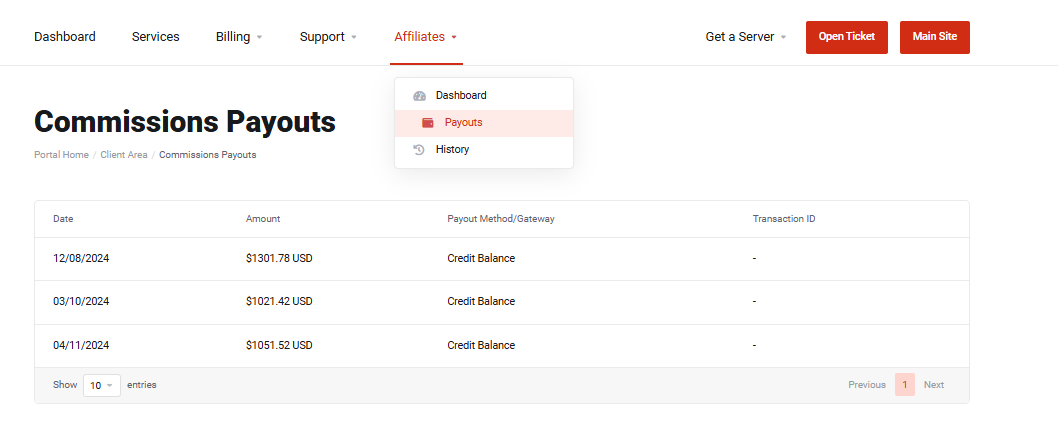Image resolution: width=1058 pixels, height=443 pixels.
Task: Click the History clock icon
Action: 419,150
